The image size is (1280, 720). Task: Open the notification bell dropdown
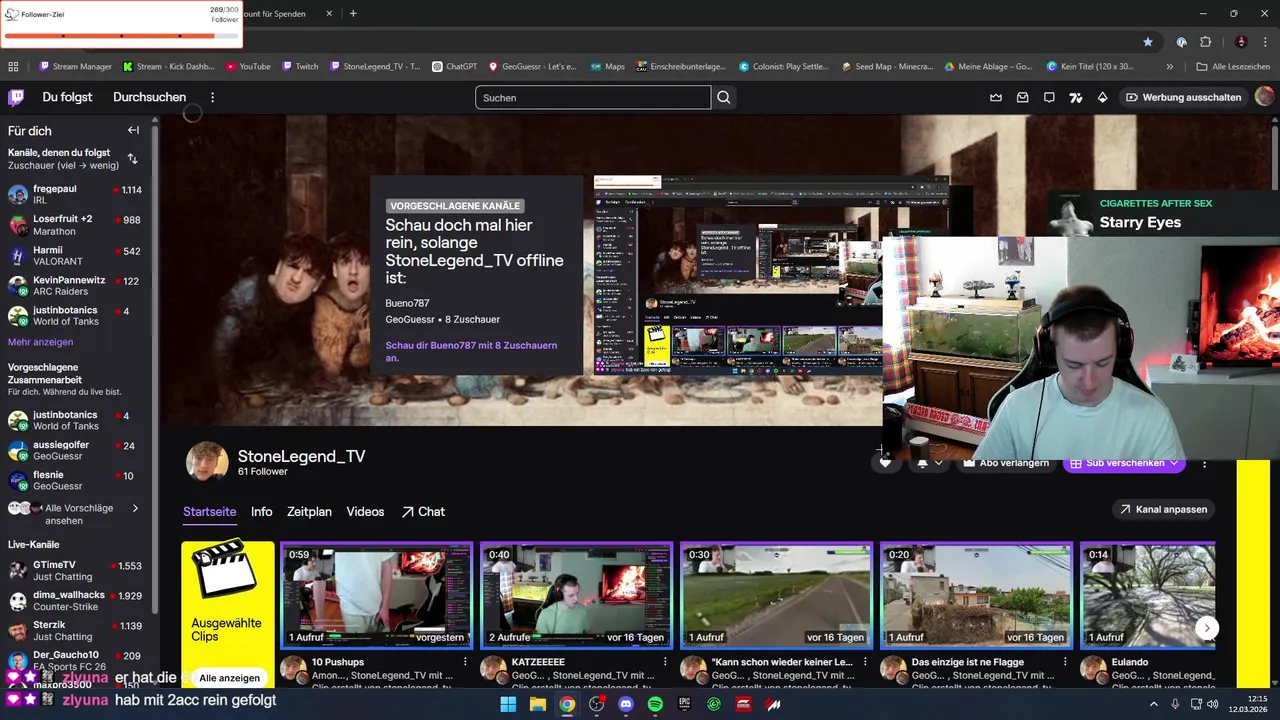(x=929, y=463)
